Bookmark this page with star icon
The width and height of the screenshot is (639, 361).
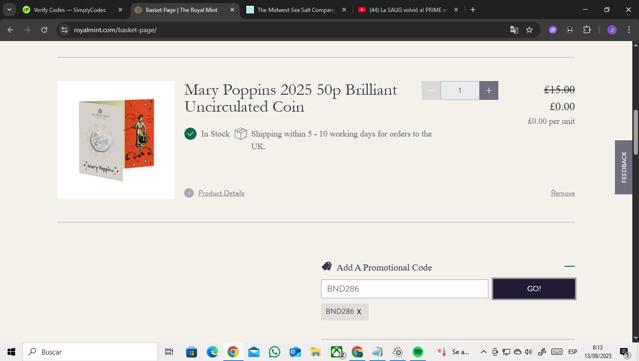click(x=529, y=30)
